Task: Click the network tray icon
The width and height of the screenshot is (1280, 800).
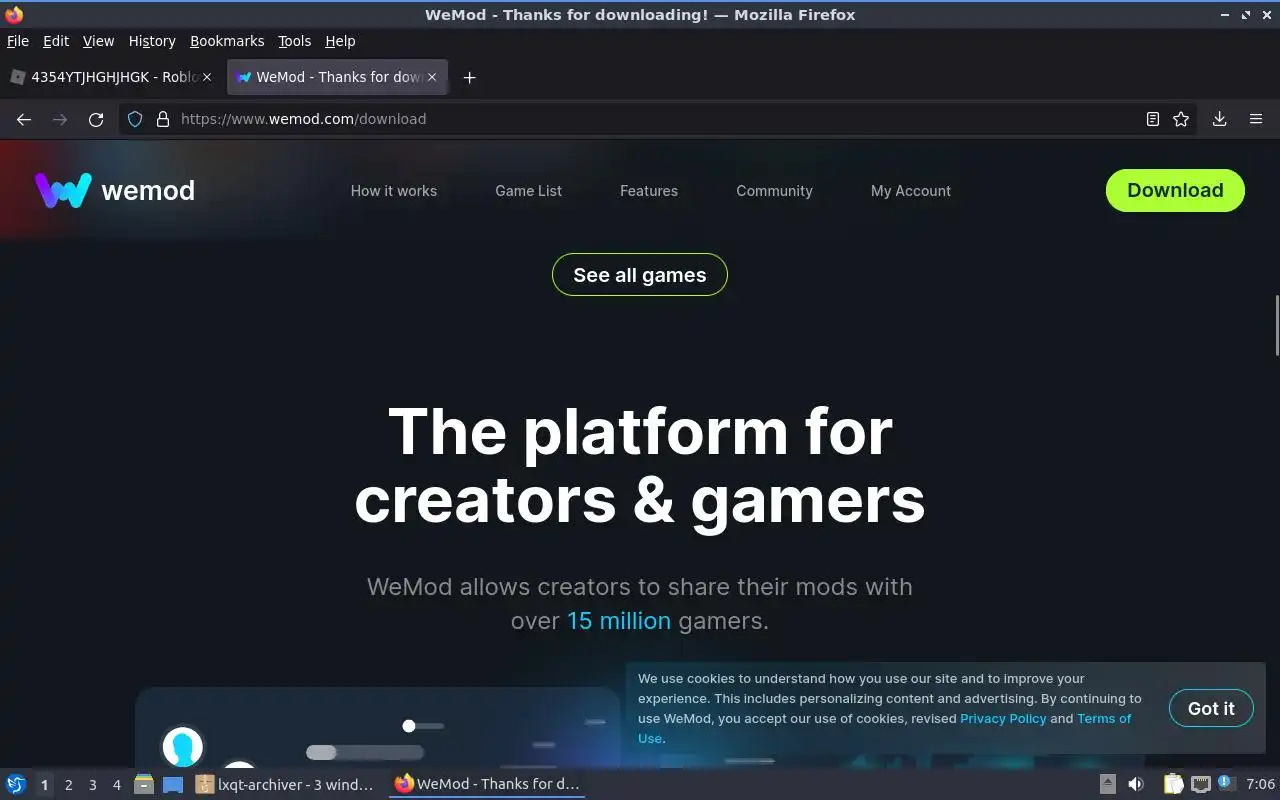Action: [x=1200, y=784]
